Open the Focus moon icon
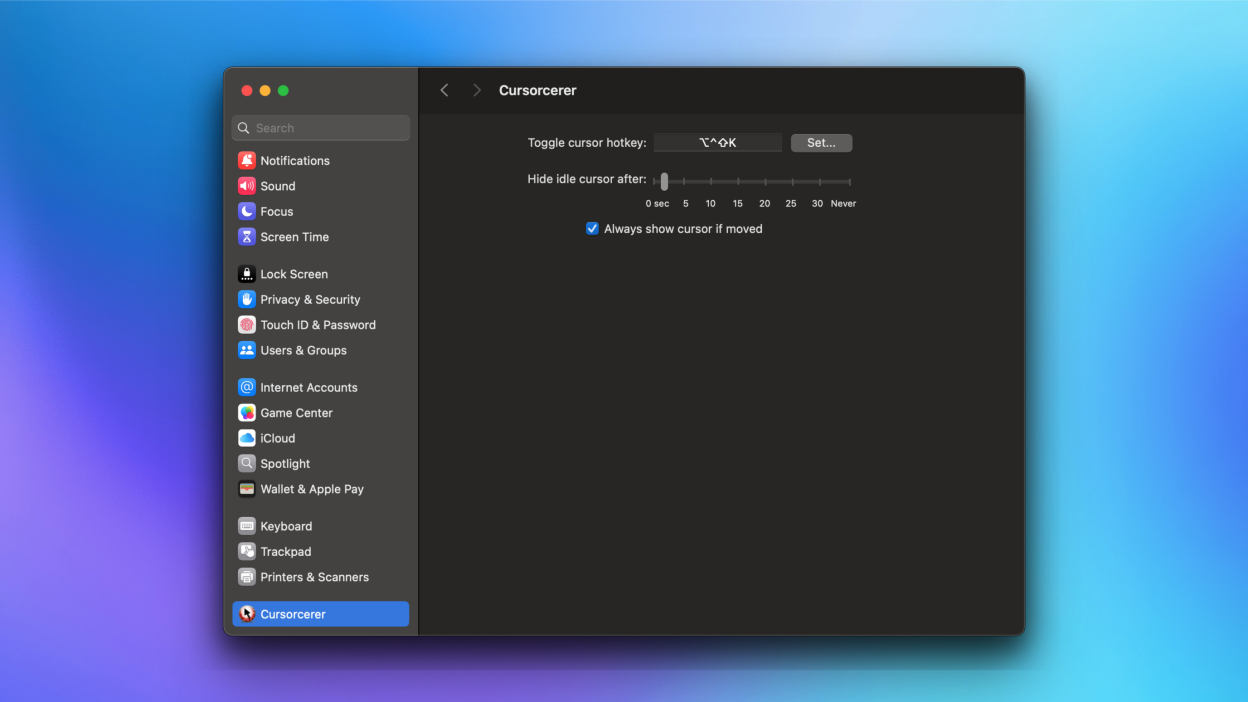The image size is (1248, 702). [x=247, y=211]
